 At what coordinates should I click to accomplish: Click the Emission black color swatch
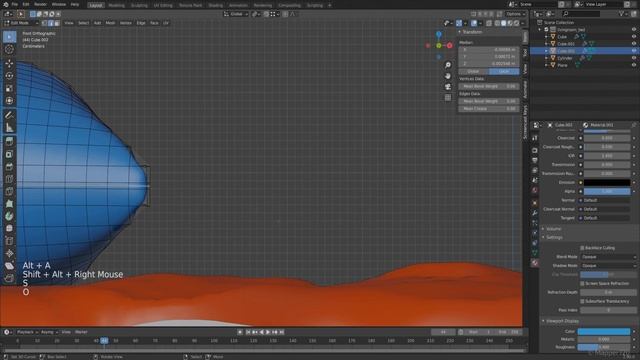(607, 182)
